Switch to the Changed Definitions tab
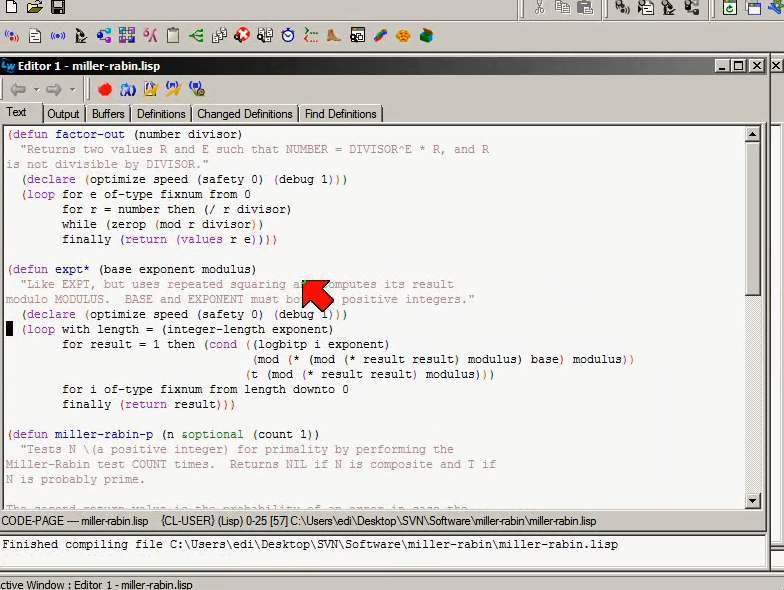The image size is (784, 590). tap(244, 114)
